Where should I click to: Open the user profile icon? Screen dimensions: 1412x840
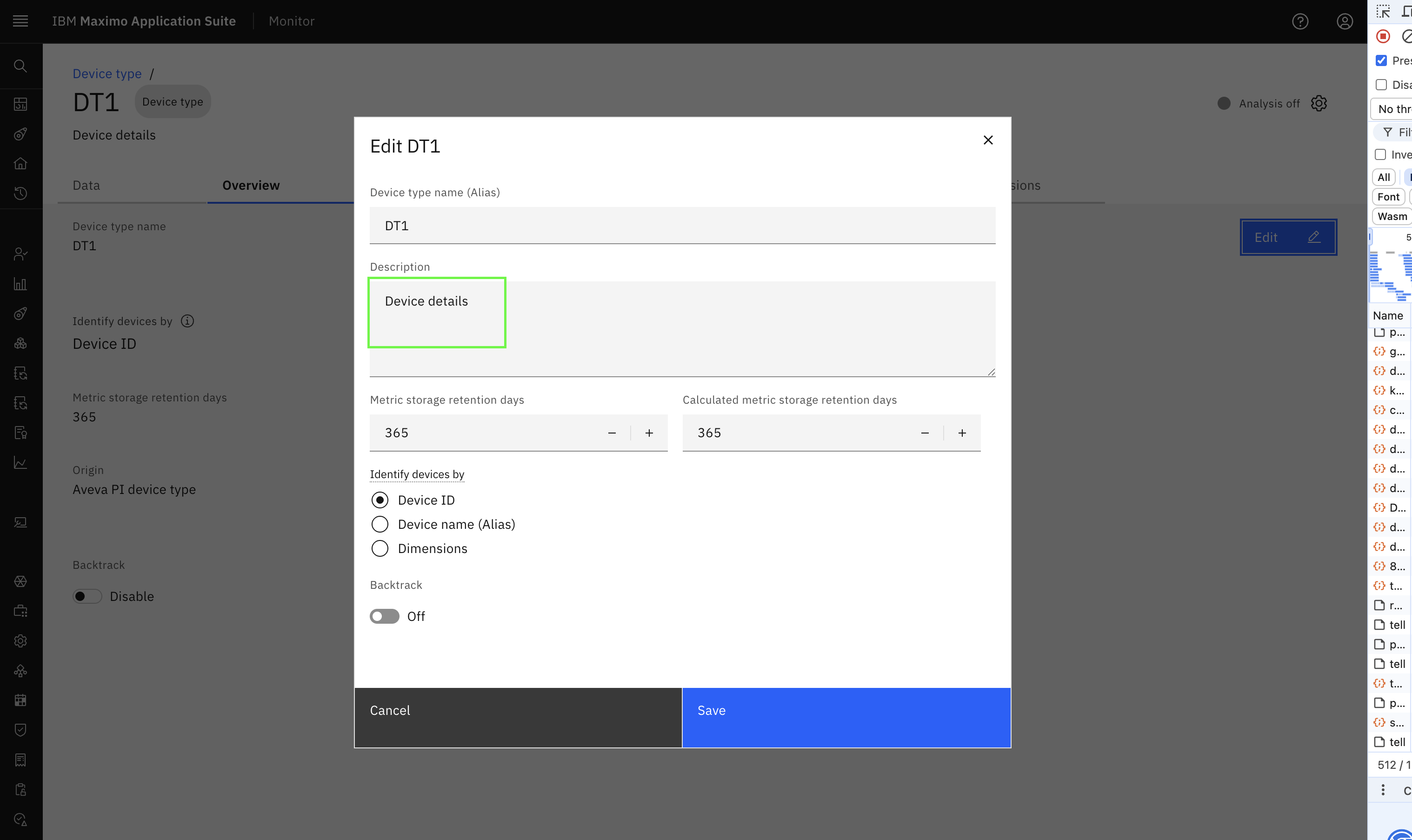coord(1345,21)
